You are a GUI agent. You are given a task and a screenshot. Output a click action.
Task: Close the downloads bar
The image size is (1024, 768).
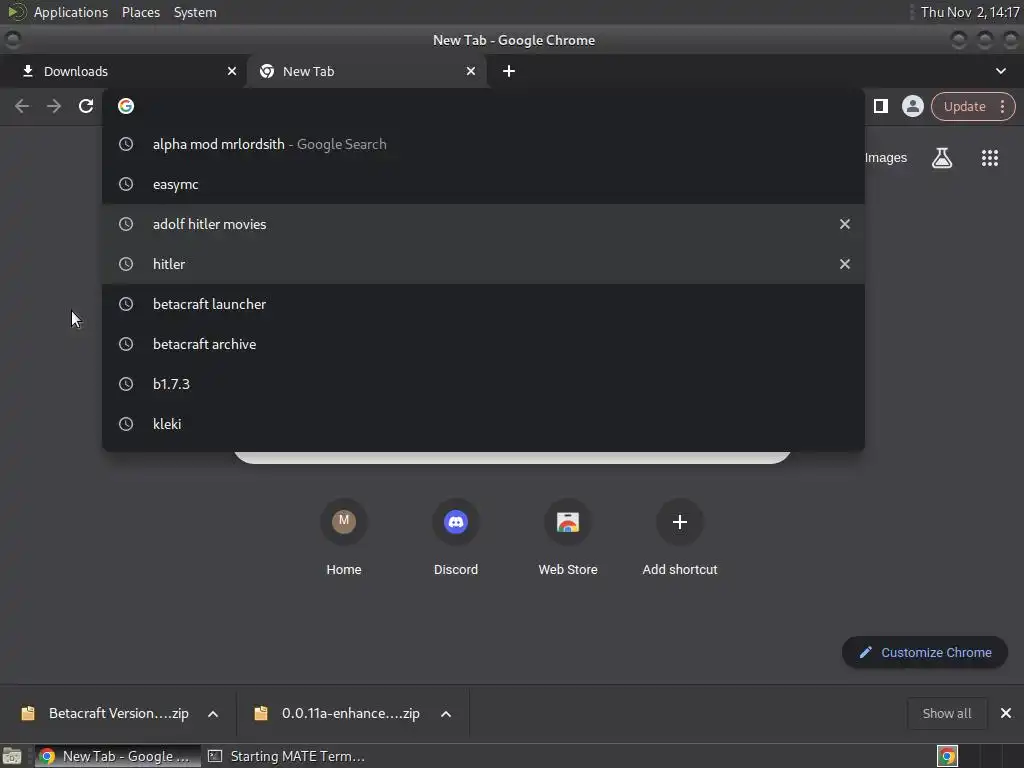coord(1006,713)
